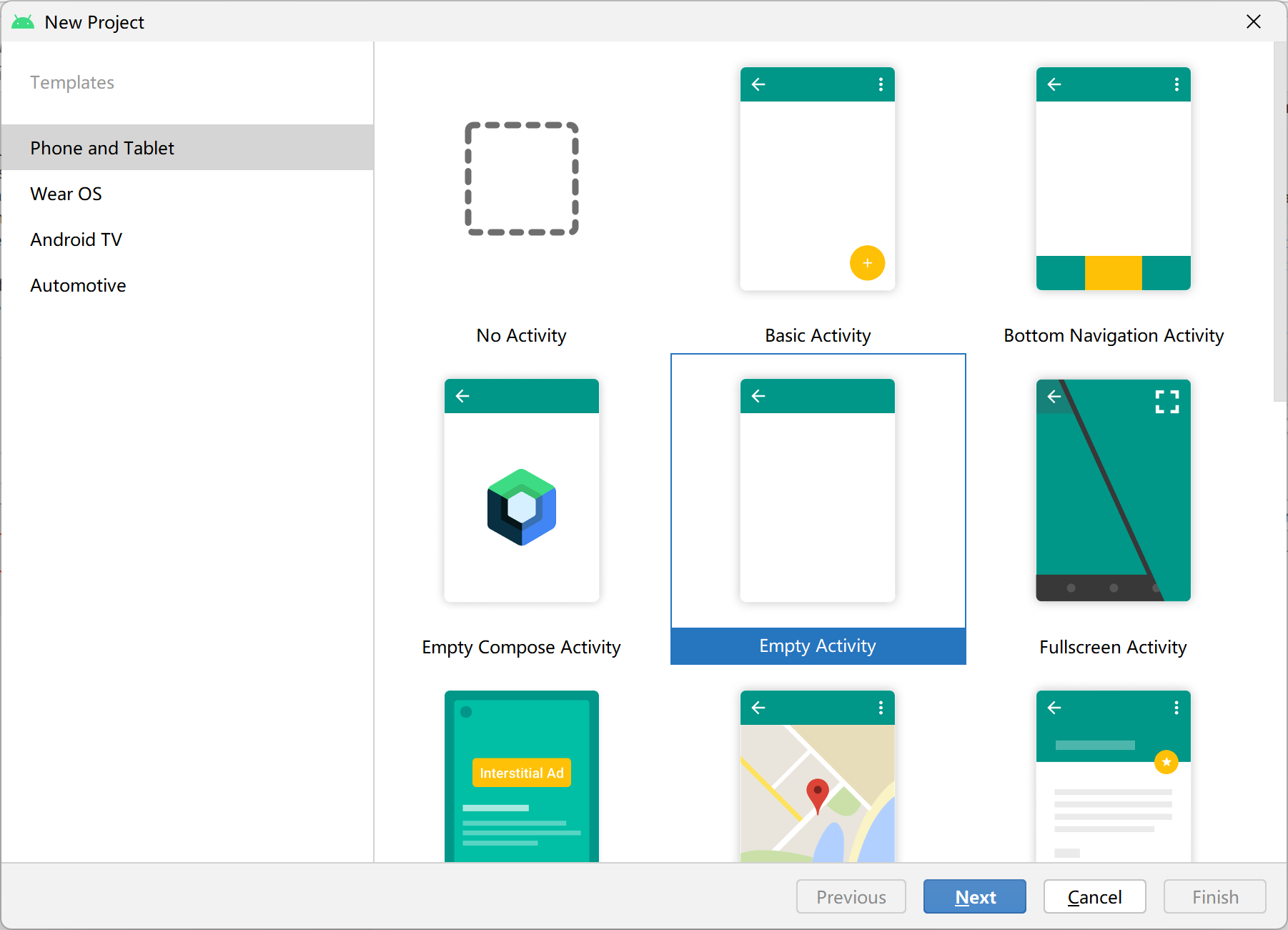This screenshot has width=1288, height=930.
Task: Switch to the Wear OS templates
Action: click(187, 193)
